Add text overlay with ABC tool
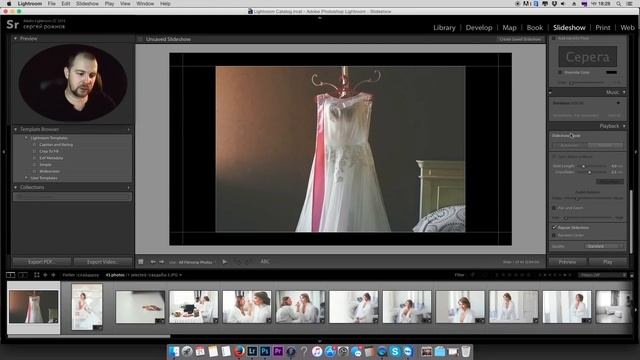The width and height of the screenshot is (640, 360). pos(265,262)
